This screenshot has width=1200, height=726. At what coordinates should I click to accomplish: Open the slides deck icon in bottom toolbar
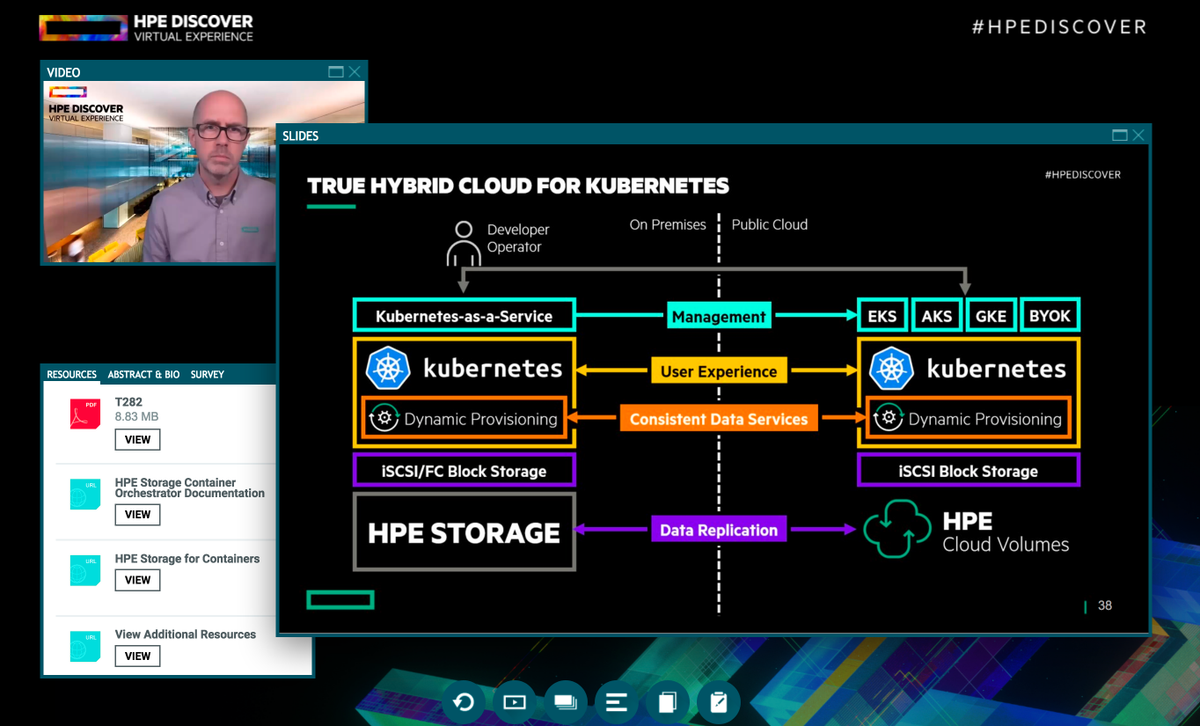(x=565, y=702)
